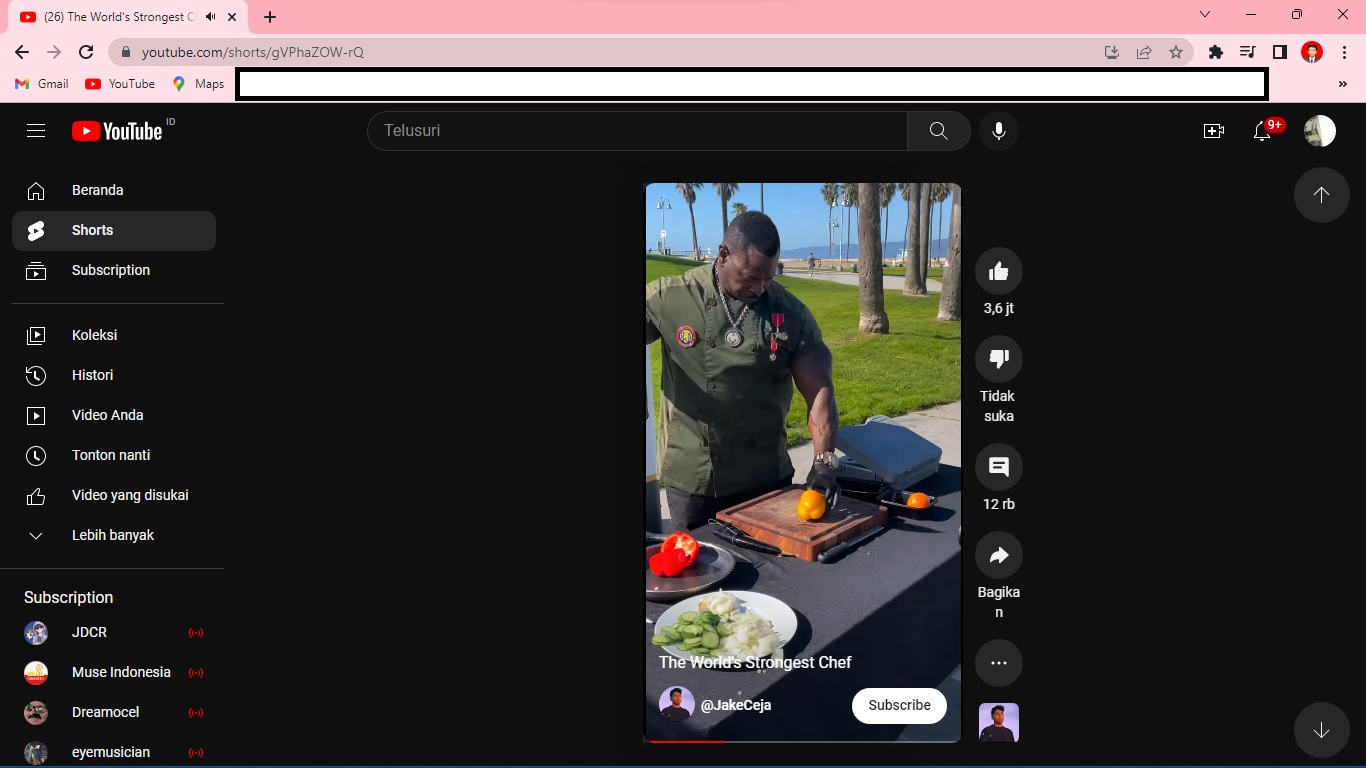This screenshot has width=1366, height=768.
Task: Click the Tonton nanti clock icon
Action: tap(36, 455)
